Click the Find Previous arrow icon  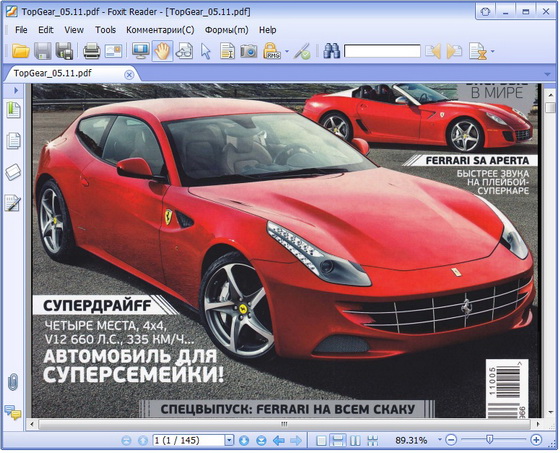tap(433, 51)
